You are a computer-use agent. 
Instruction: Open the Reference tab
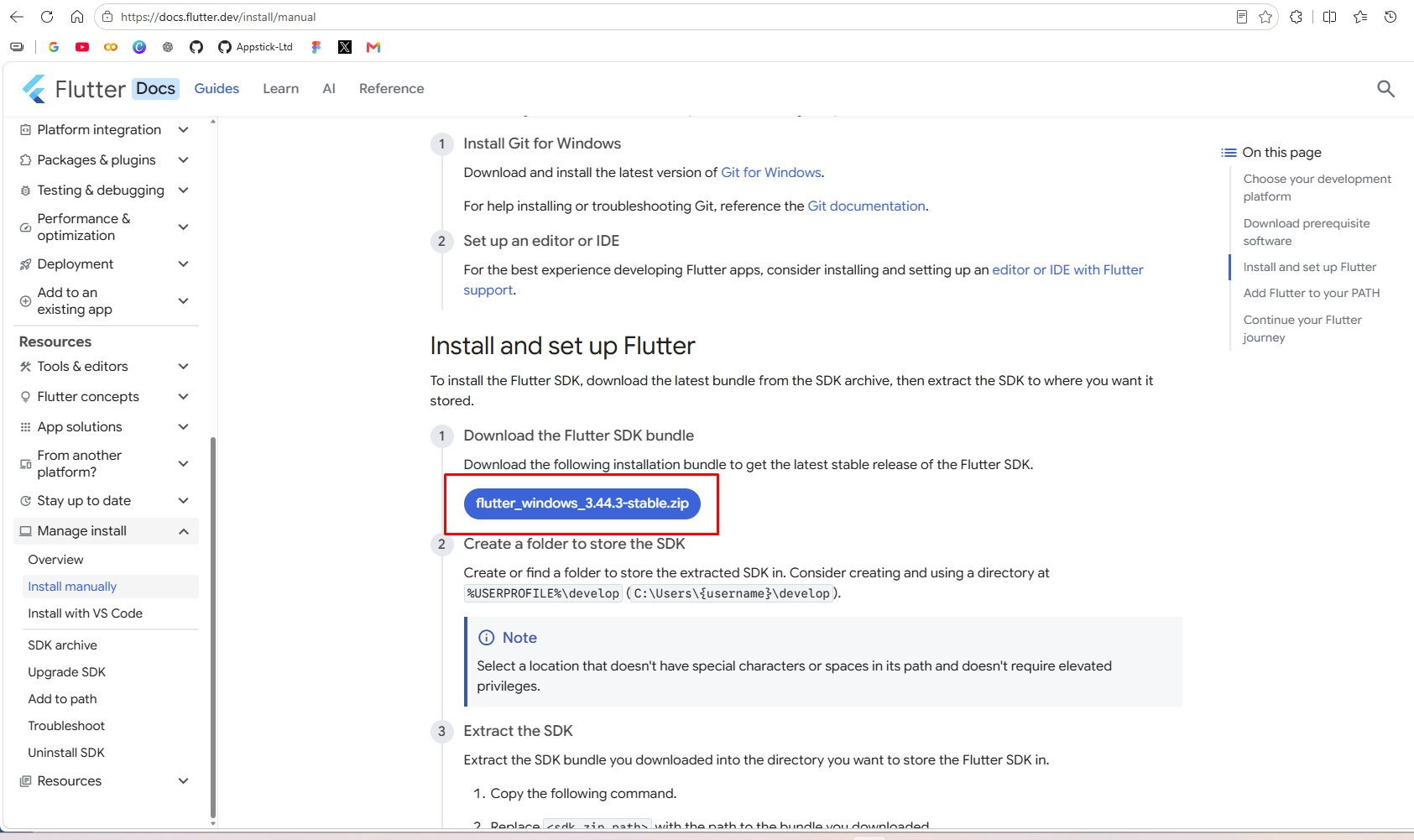pyautogui.click(x=391, y=88)
